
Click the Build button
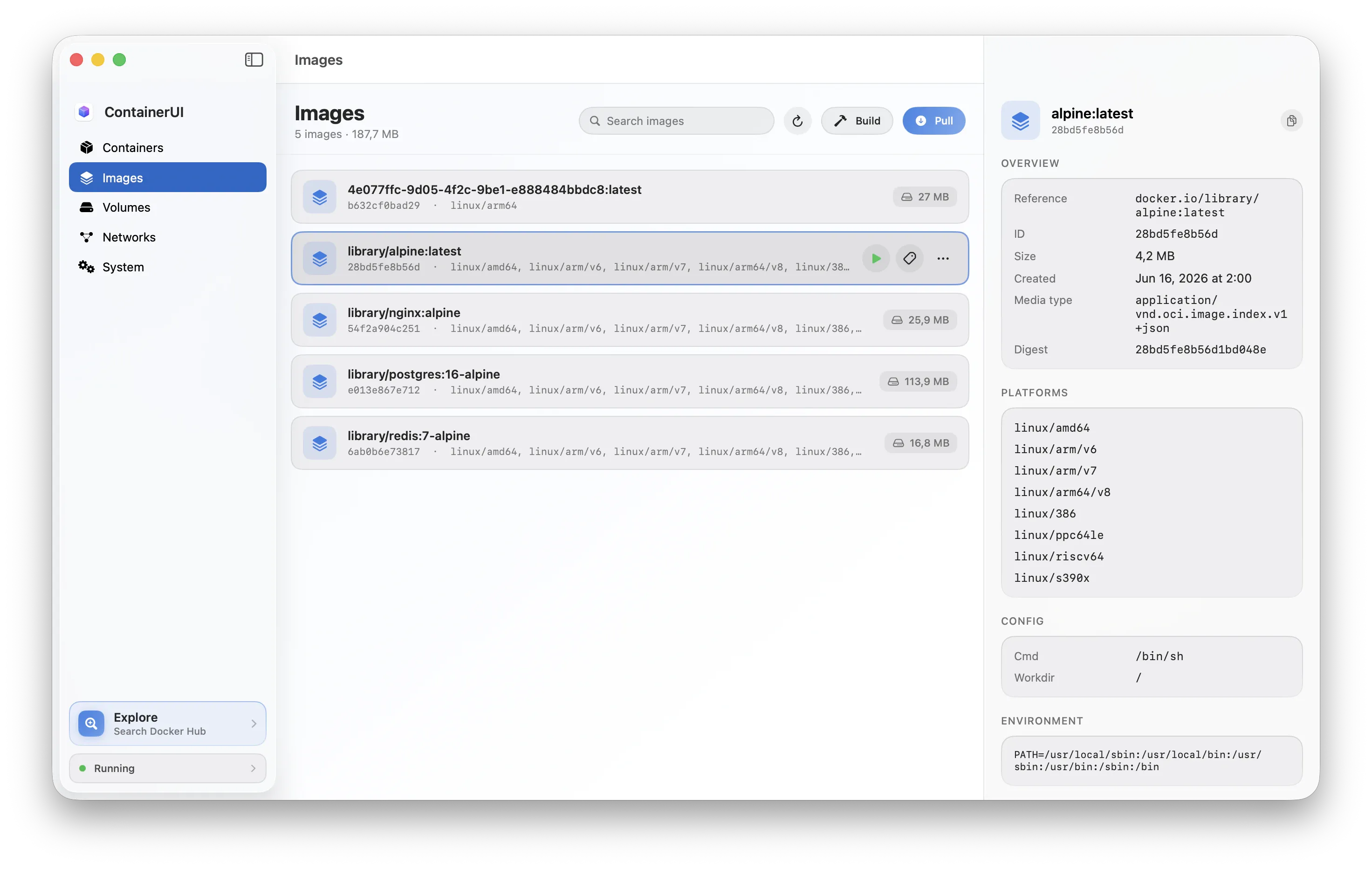click(857, 121)
